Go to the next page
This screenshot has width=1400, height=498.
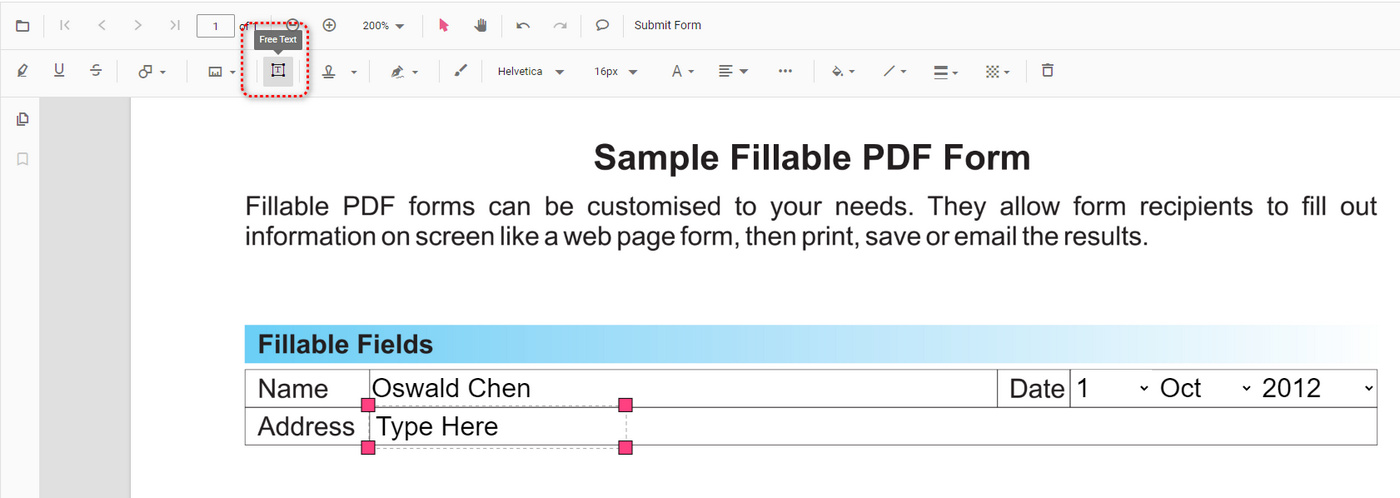click(138, 26)
